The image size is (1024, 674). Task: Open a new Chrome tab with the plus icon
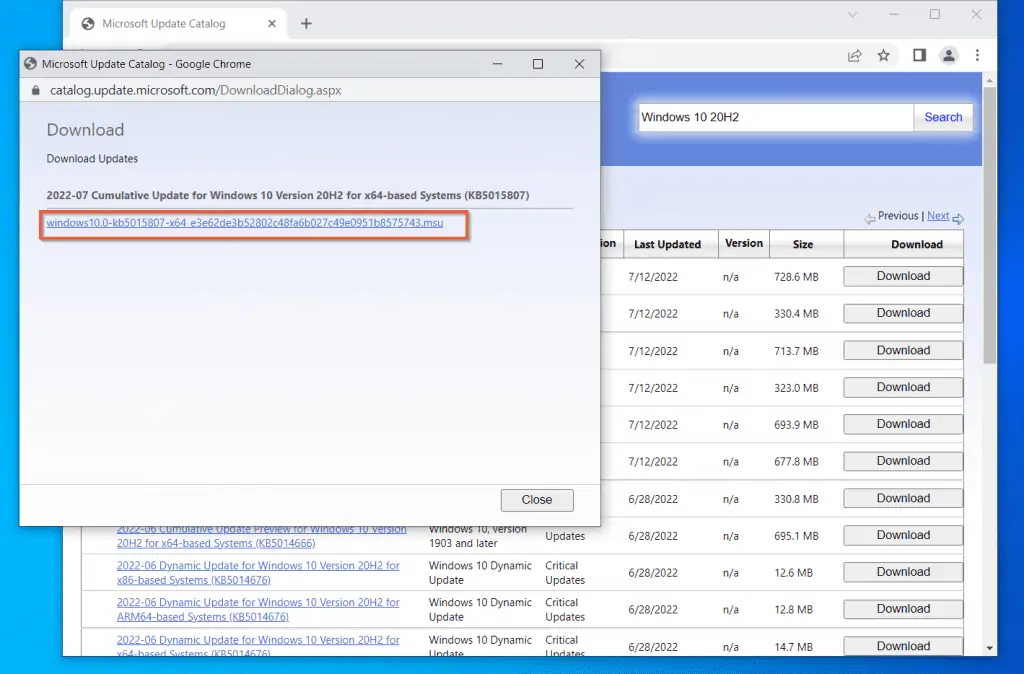coord(306,24)
